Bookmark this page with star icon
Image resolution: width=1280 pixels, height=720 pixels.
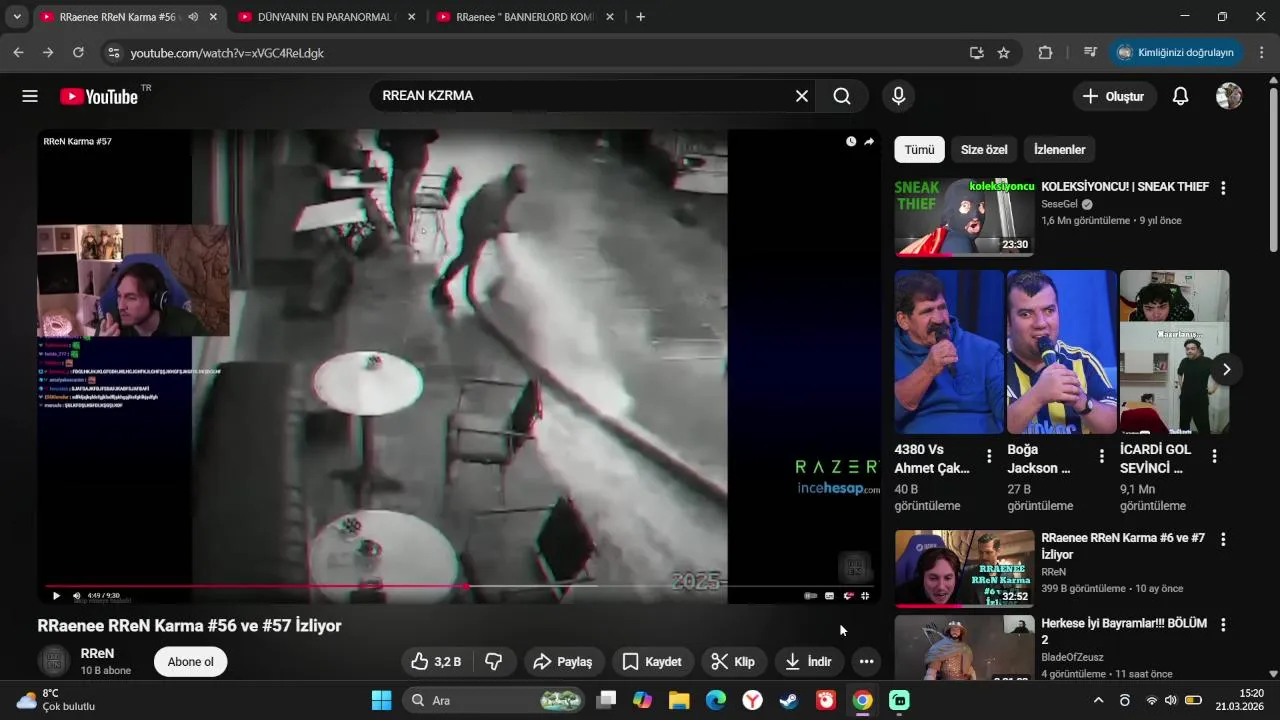[x=1004, y=53]
